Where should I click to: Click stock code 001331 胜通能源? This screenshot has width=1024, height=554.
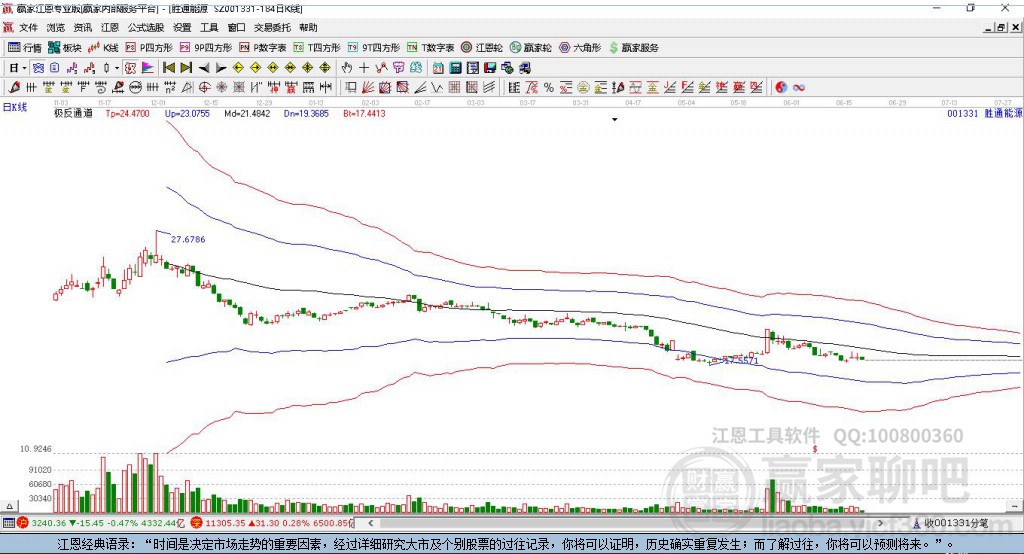coord(985,113)
